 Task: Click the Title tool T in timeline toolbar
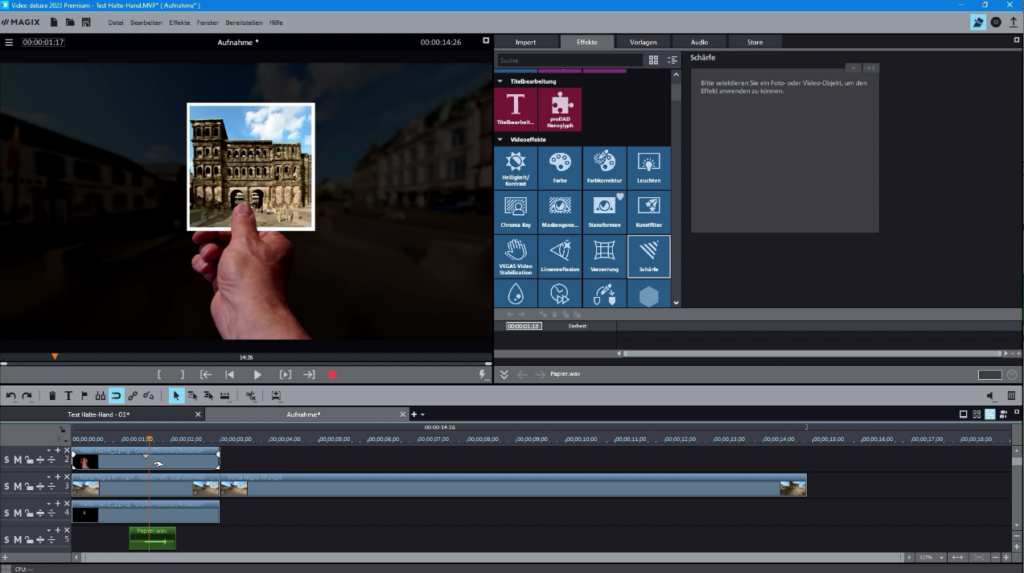point(68,395)
